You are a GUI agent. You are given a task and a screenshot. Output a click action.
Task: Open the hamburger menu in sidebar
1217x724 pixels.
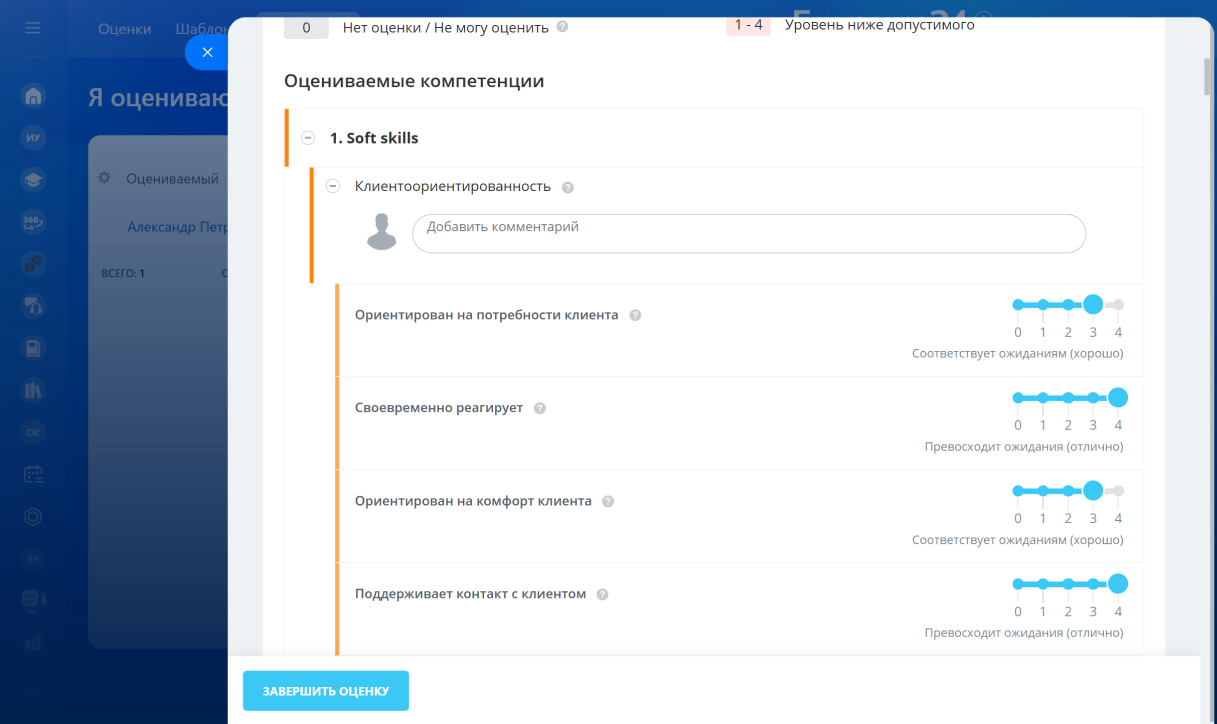pyautogui.click(x=33, y=28)
